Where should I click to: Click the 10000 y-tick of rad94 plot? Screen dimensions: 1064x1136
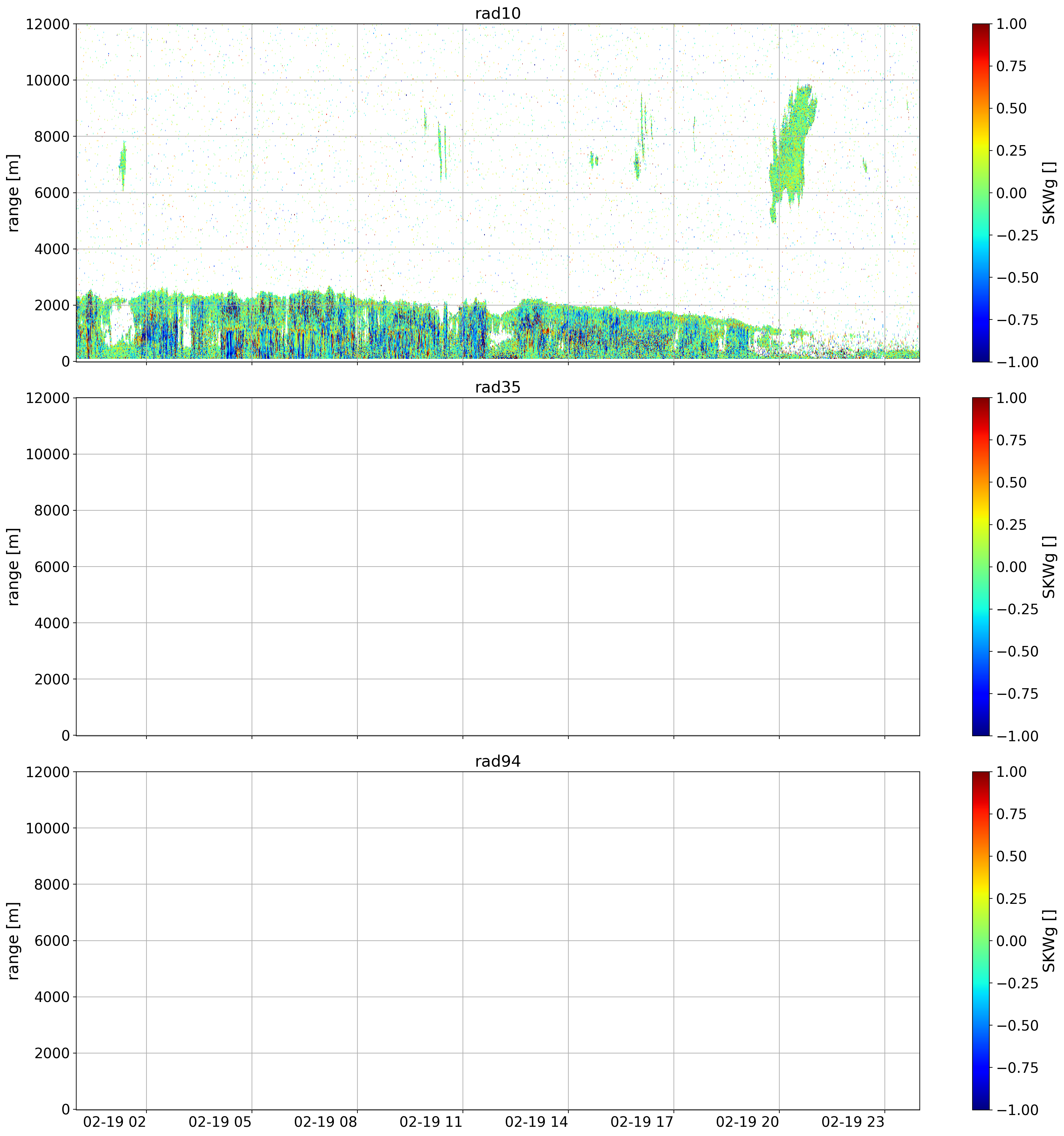tap(47, 828)
